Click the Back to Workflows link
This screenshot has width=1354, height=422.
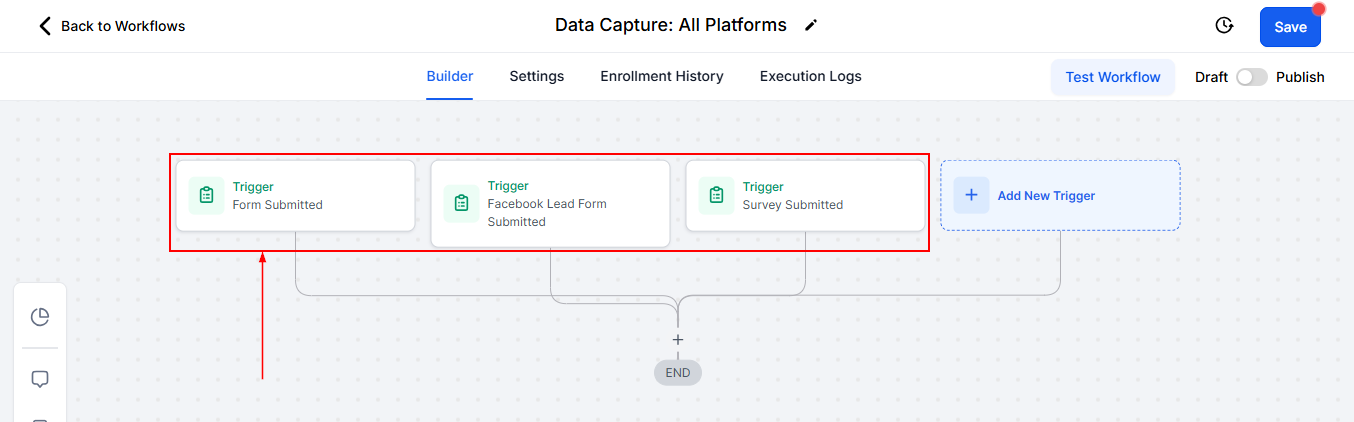123,26
